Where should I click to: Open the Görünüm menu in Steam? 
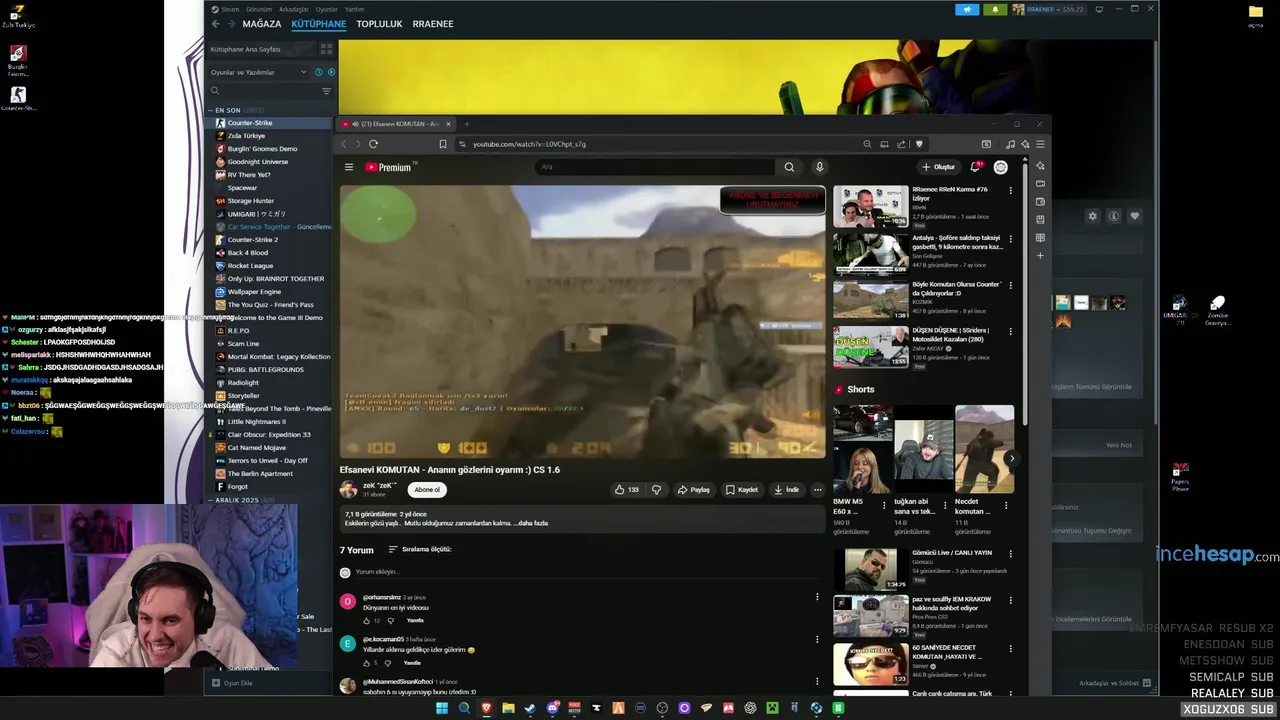click(x=259, y=9)
